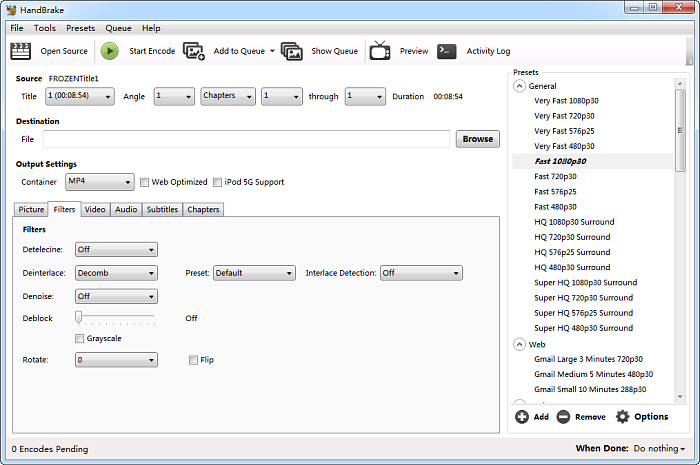Open the Denoise dropdown
Viewport: 700px width, 465px height.
coord(116,296)
